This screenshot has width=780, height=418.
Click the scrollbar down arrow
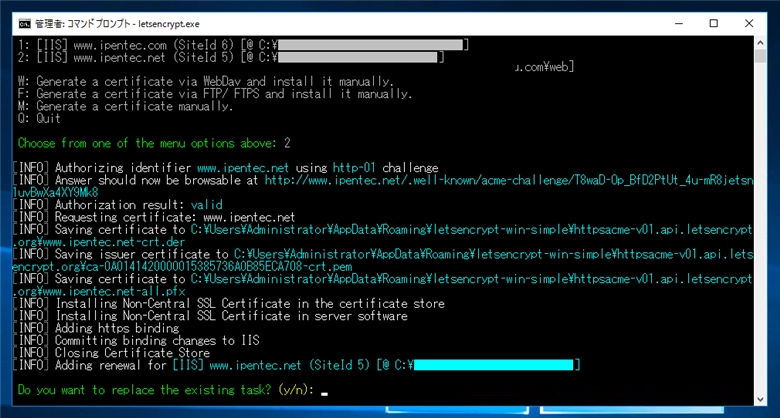coord(760,400)
